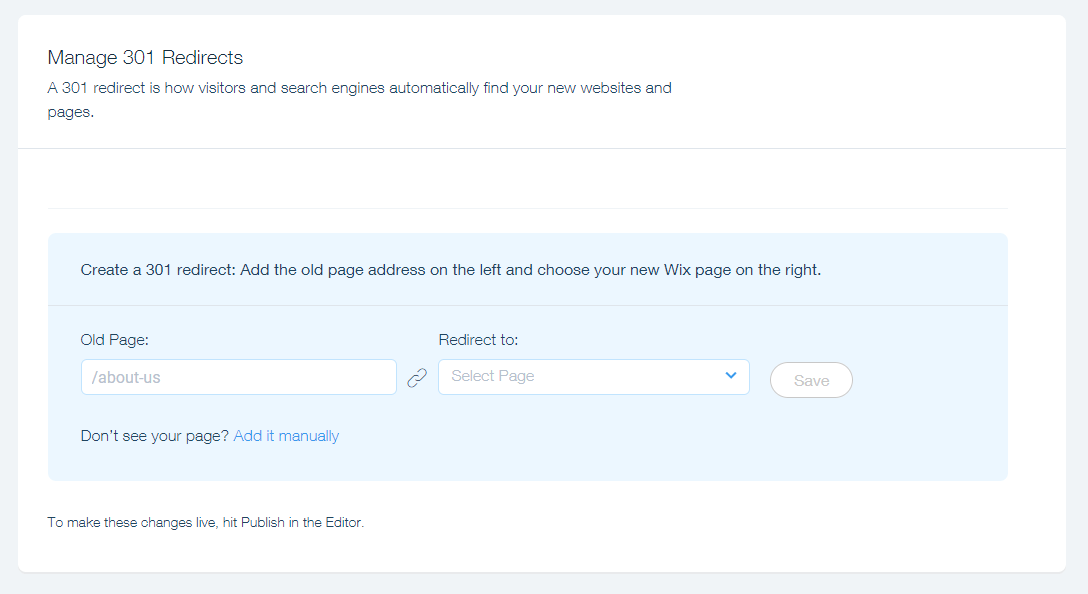Click the Don't see your page text
Screen dimensions: 1088x594
153,436
